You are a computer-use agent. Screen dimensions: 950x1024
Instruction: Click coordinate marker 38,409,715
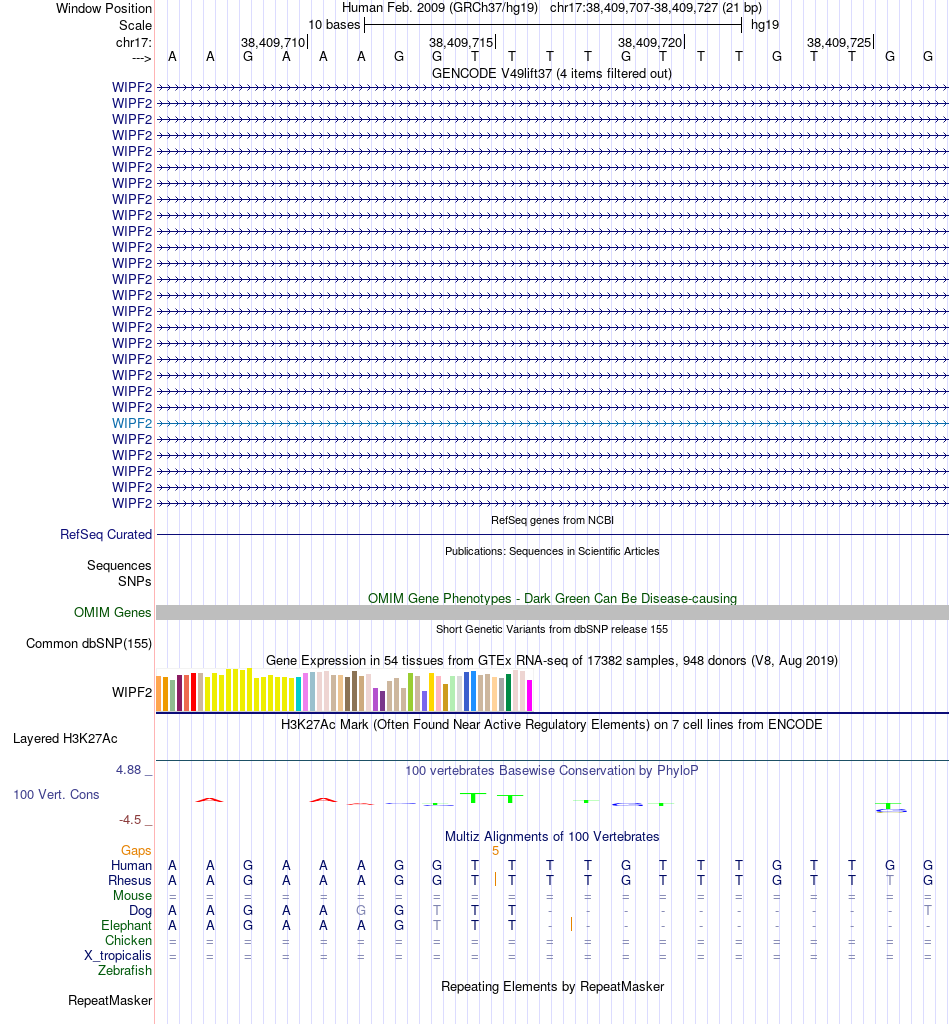point(461,42)
